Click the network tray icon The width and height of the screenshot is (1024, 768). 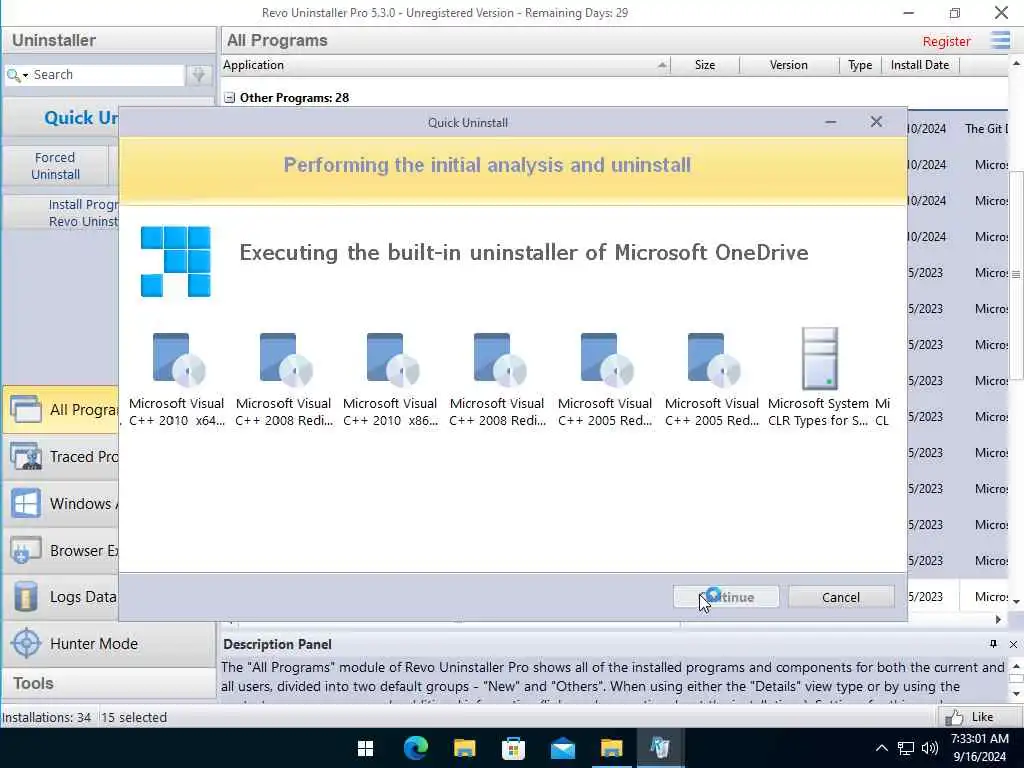click(906, 748)
